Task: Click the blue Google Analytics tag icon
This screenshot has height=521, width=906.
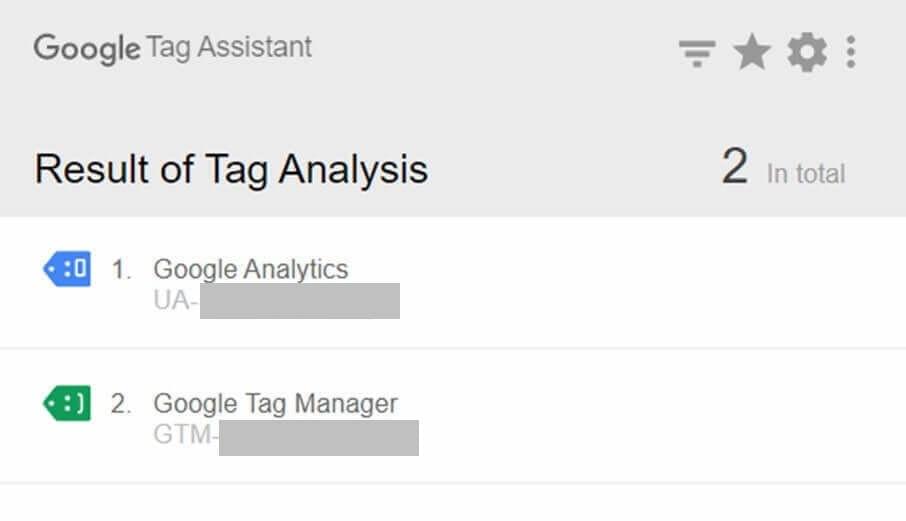Action: point(67,269)
